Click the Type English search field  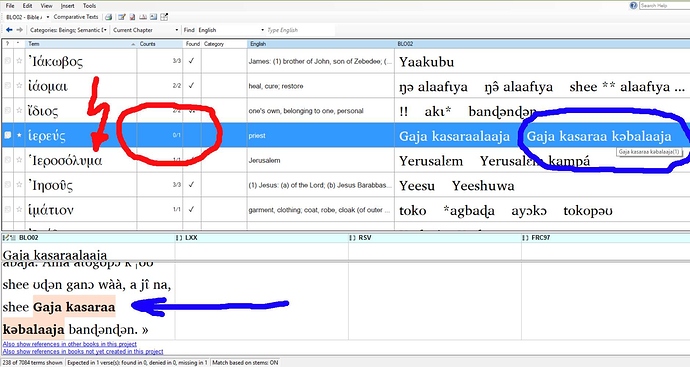(300, 30)
